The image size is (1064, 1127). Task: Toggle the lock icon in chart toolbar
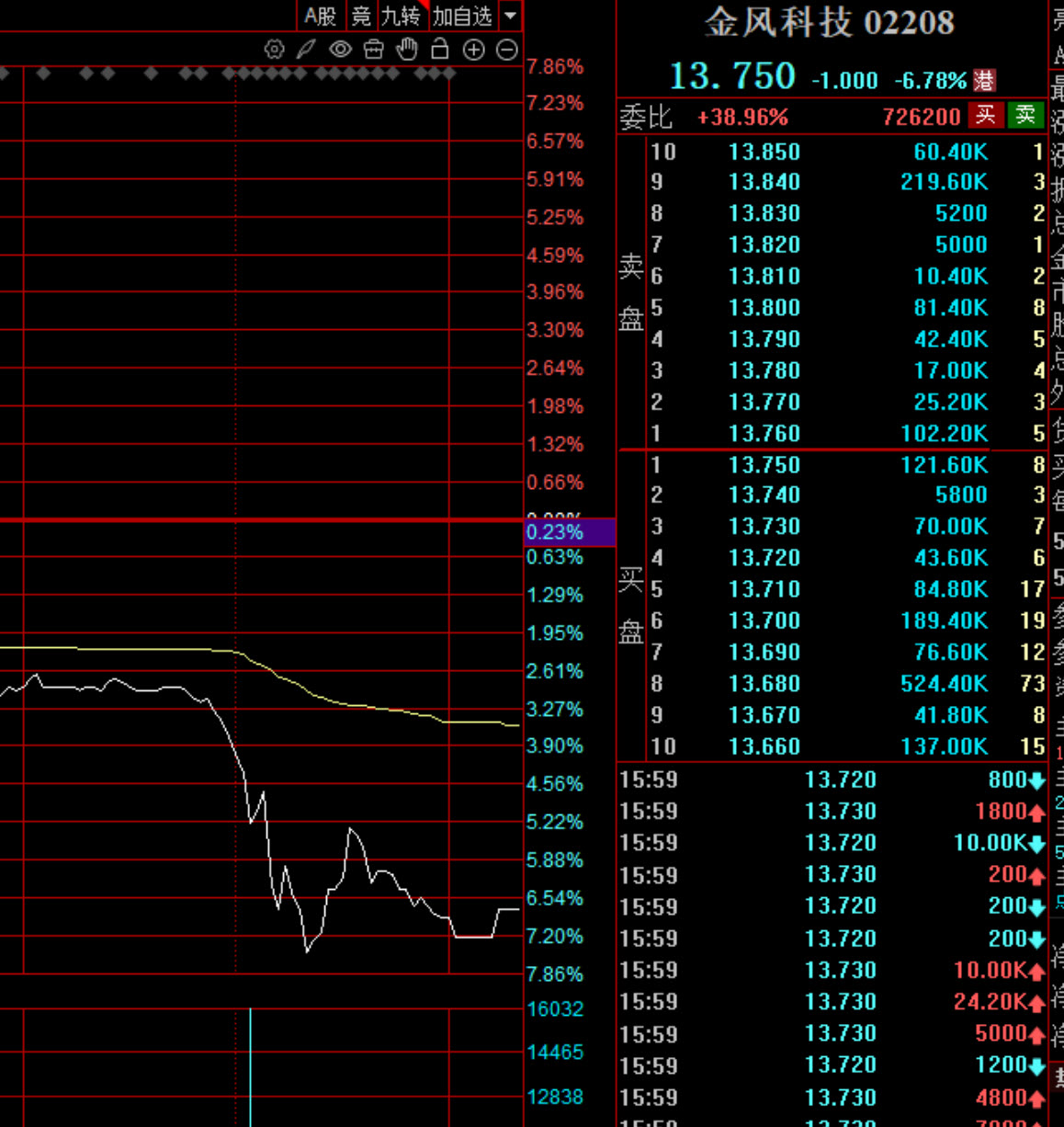[x=440, y=50]
